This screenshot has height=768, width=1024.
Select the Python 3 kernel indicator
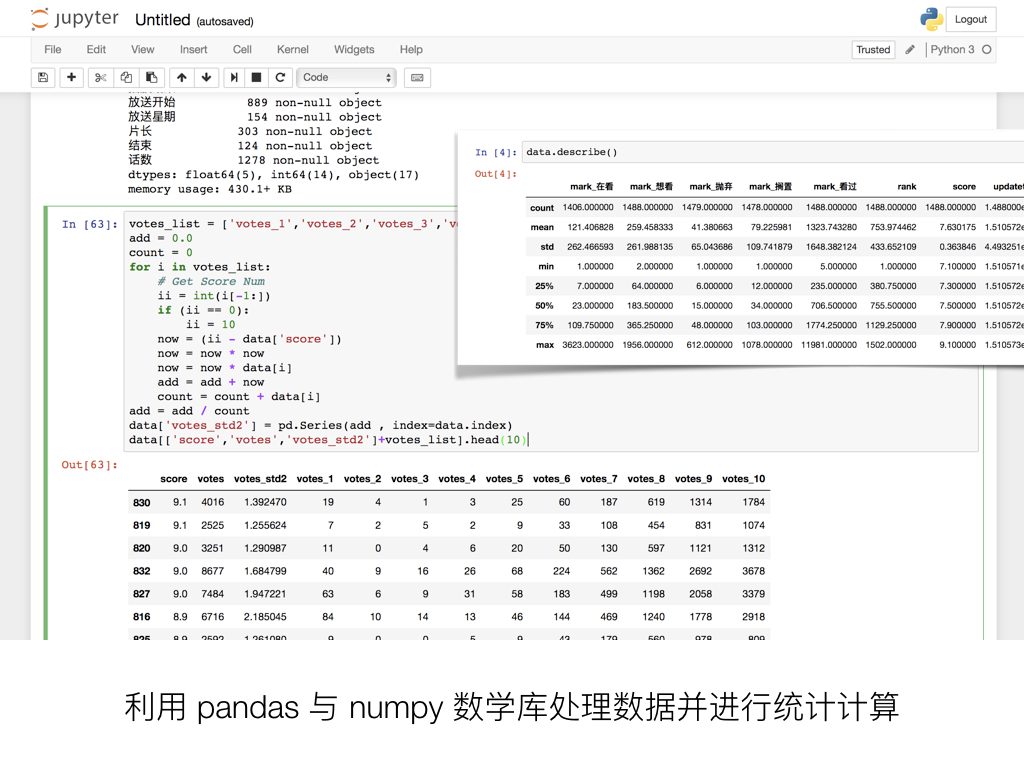(x=957, y=49)
